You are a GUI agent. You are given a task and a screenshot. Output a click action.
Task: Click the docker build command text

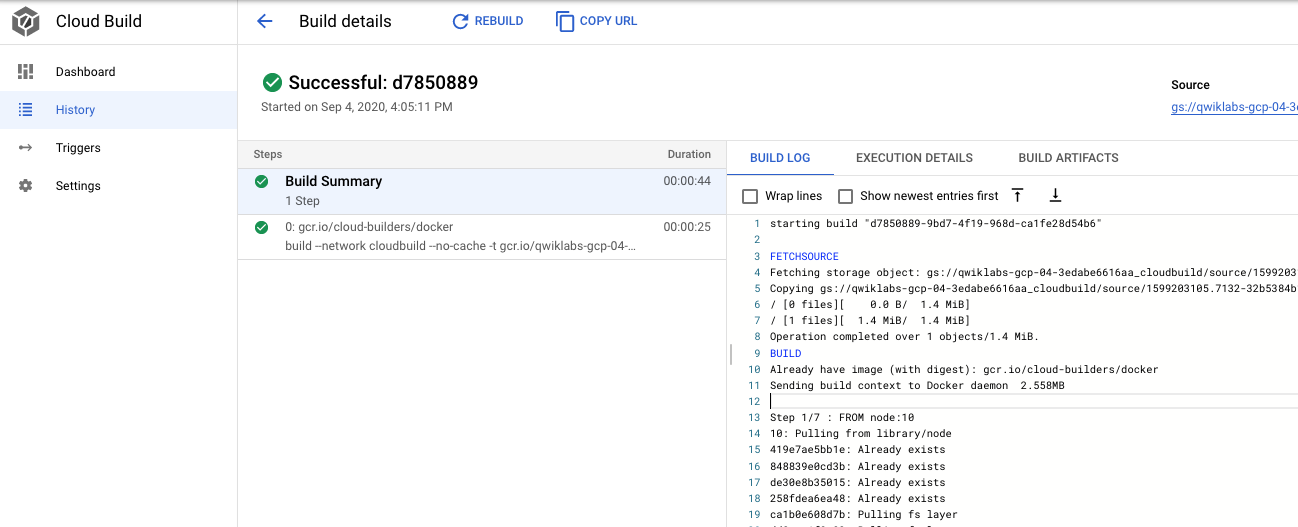460,246
